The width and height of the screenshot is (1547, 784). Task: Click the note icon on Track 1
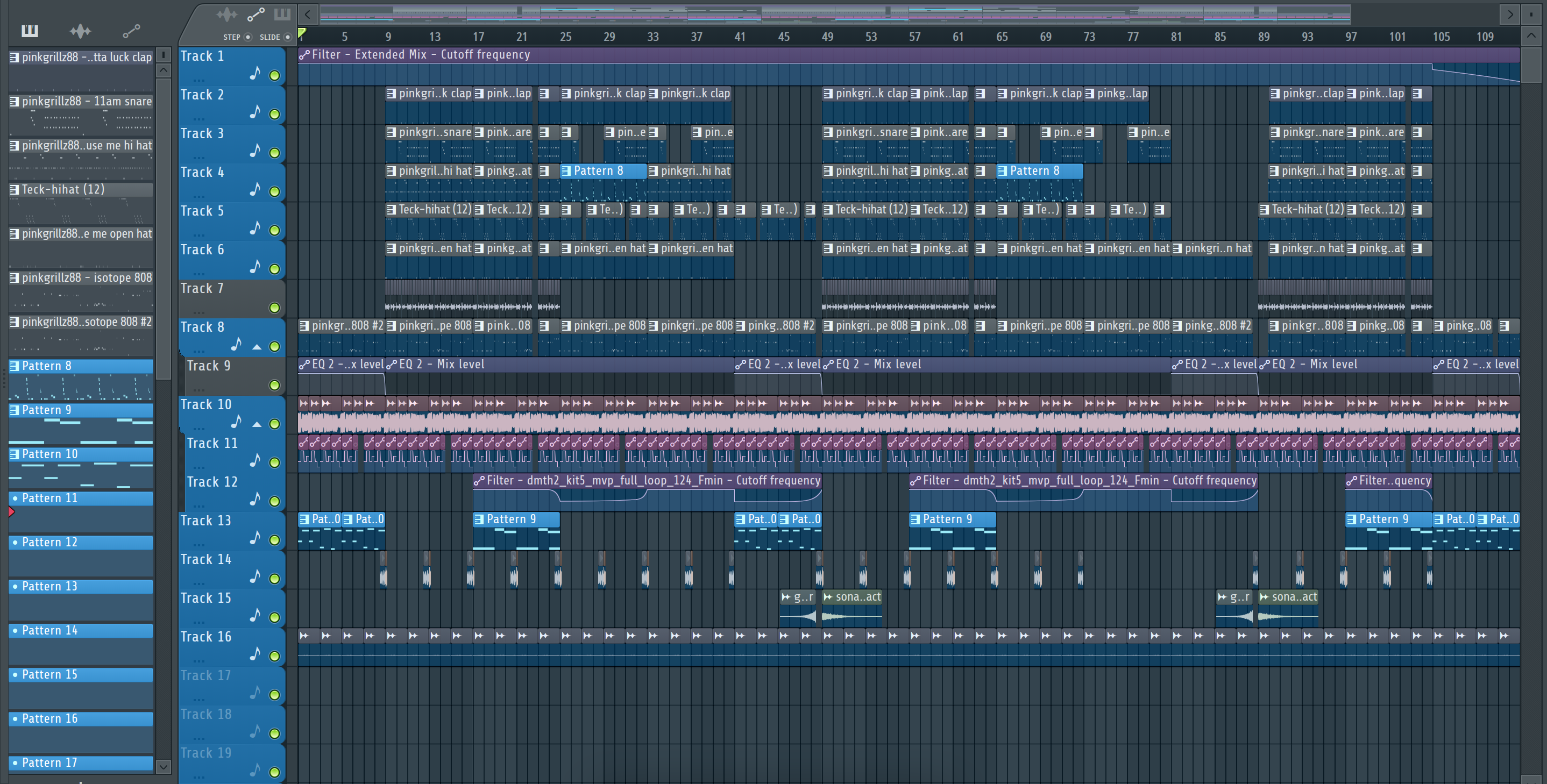click(255, 73)
